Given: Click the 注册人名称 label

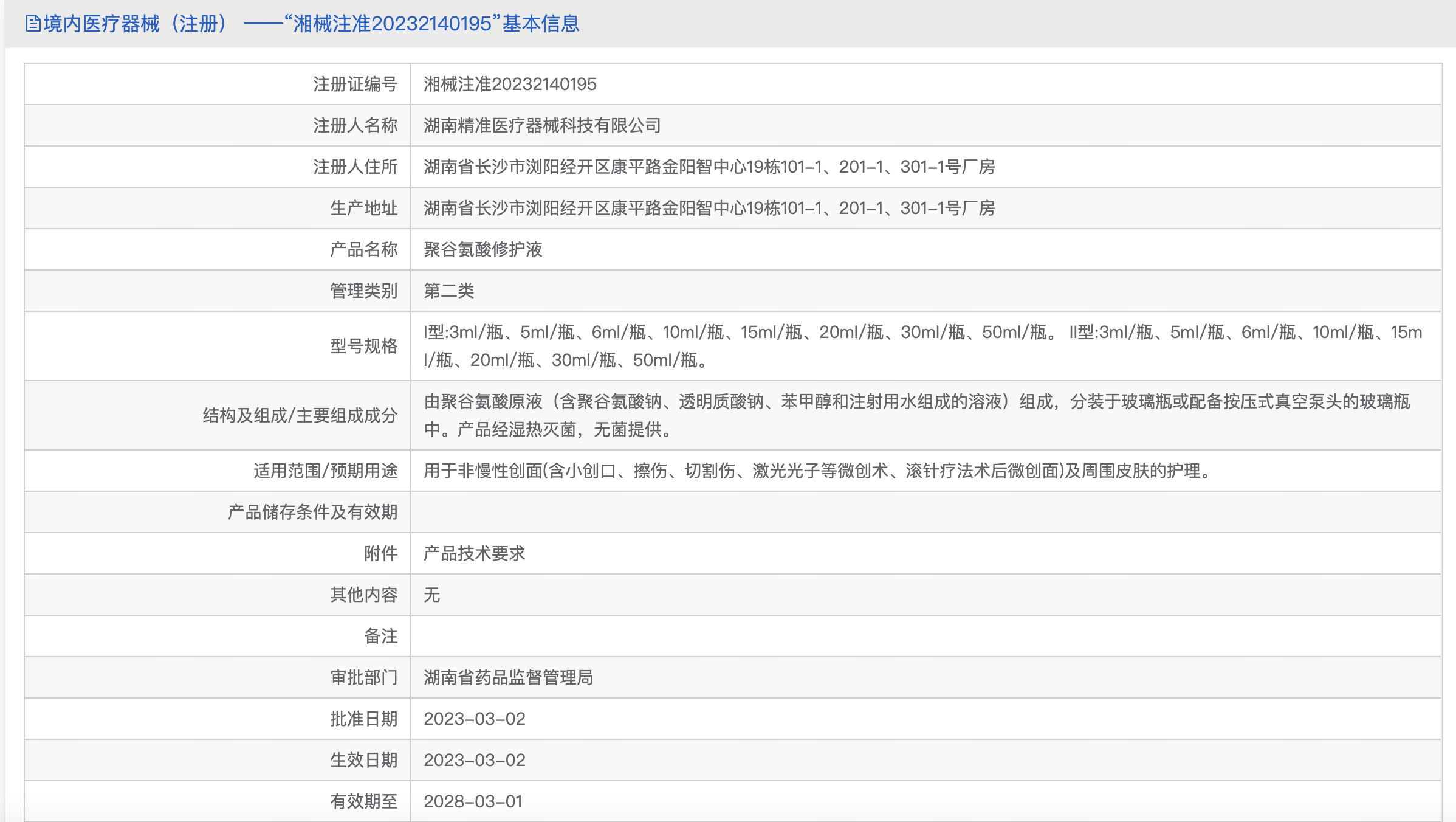Looking at the screenshot, I should 355,125.
